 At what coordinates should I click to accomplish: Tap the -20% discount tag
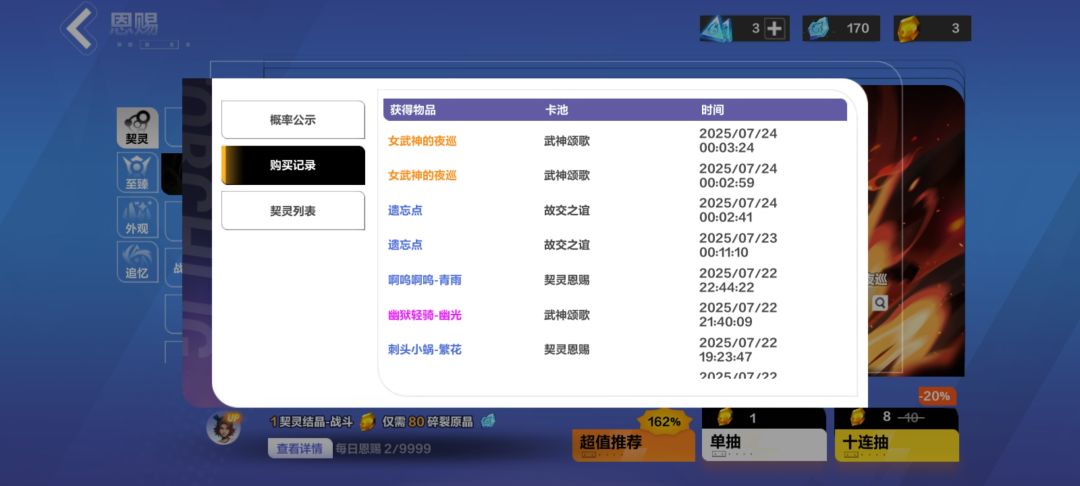point(937,396)
